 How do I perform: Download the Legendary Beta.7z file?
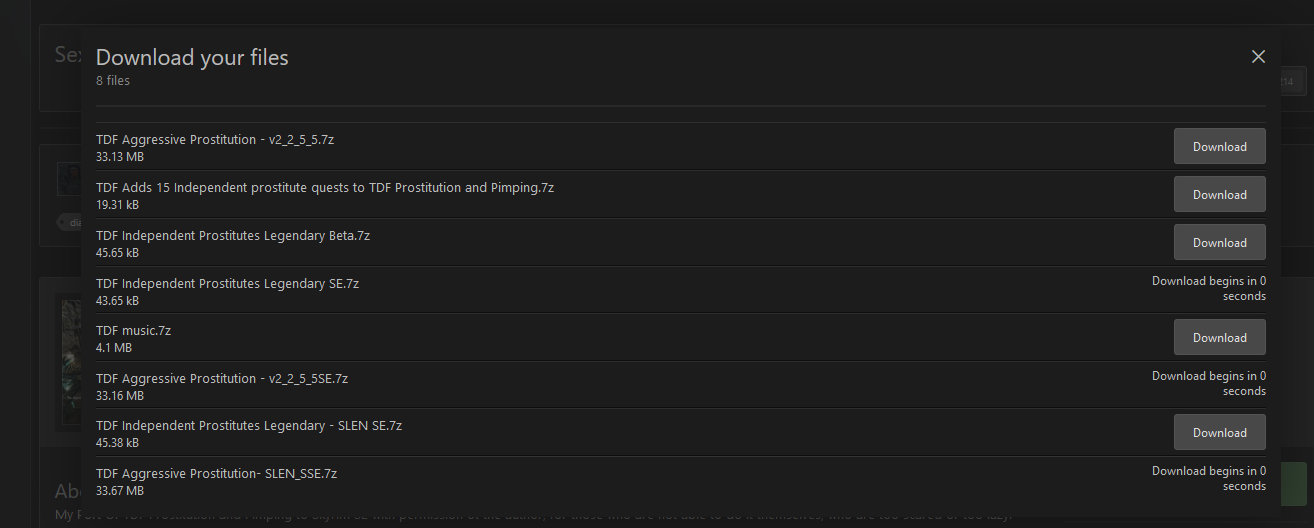pos(1219,242)
